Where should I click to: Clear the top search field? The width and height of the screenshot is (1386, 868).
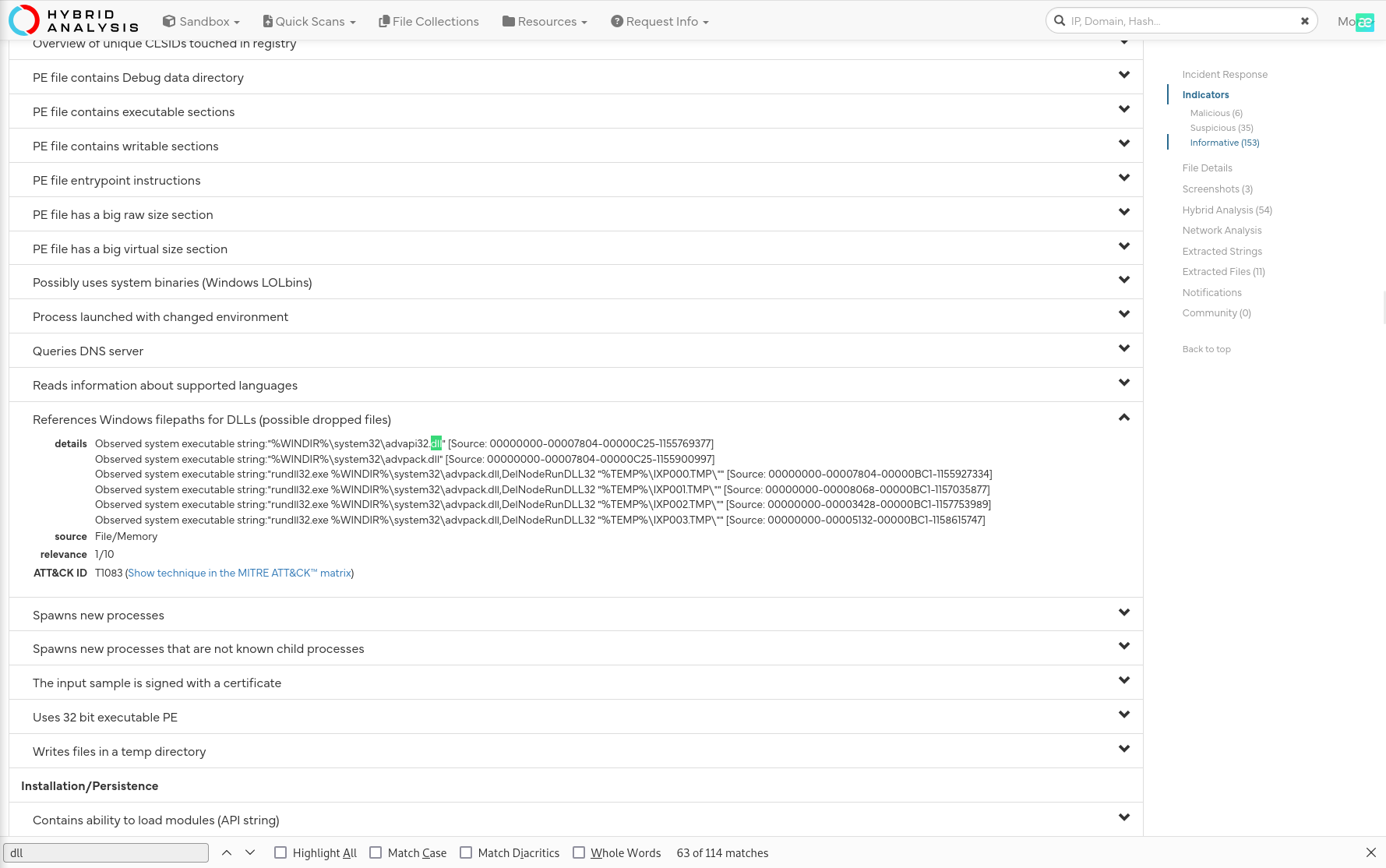coord(1305,21)
